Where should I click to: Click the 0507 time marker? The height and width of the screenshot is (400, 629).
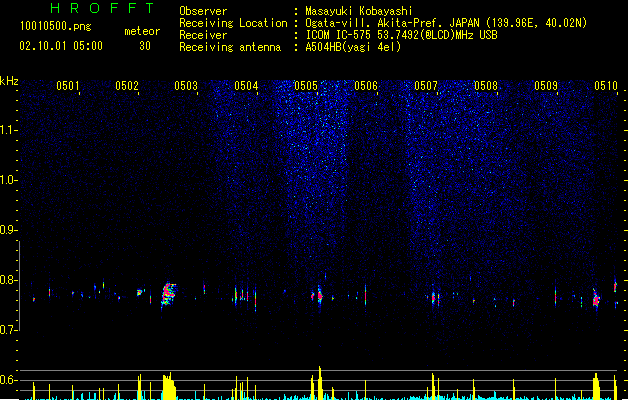(426, 85)
